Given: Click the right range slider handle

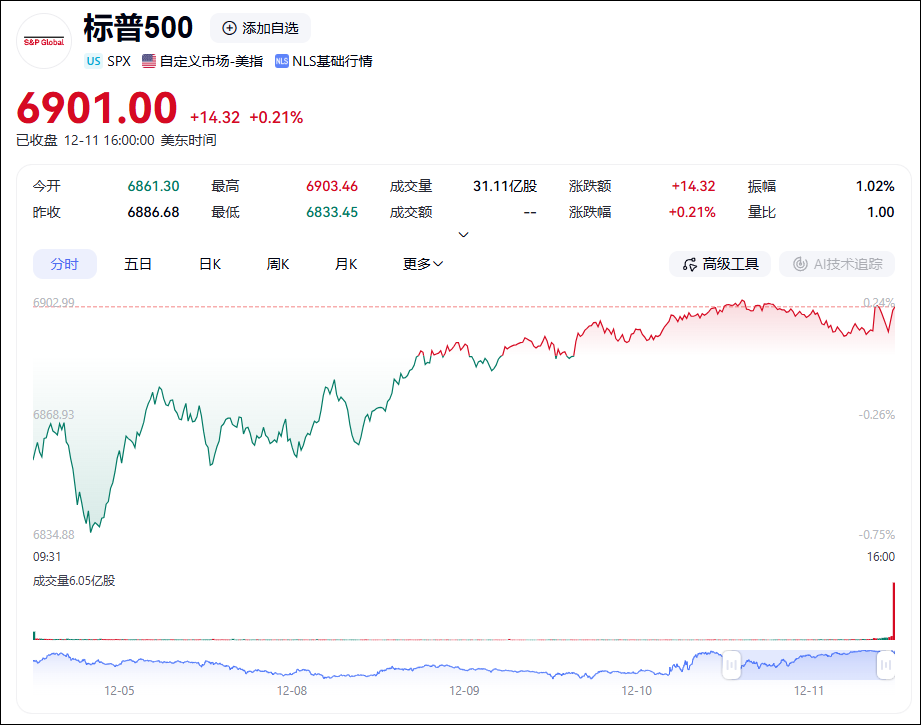Looking at the screenshot, I should 886,665.
